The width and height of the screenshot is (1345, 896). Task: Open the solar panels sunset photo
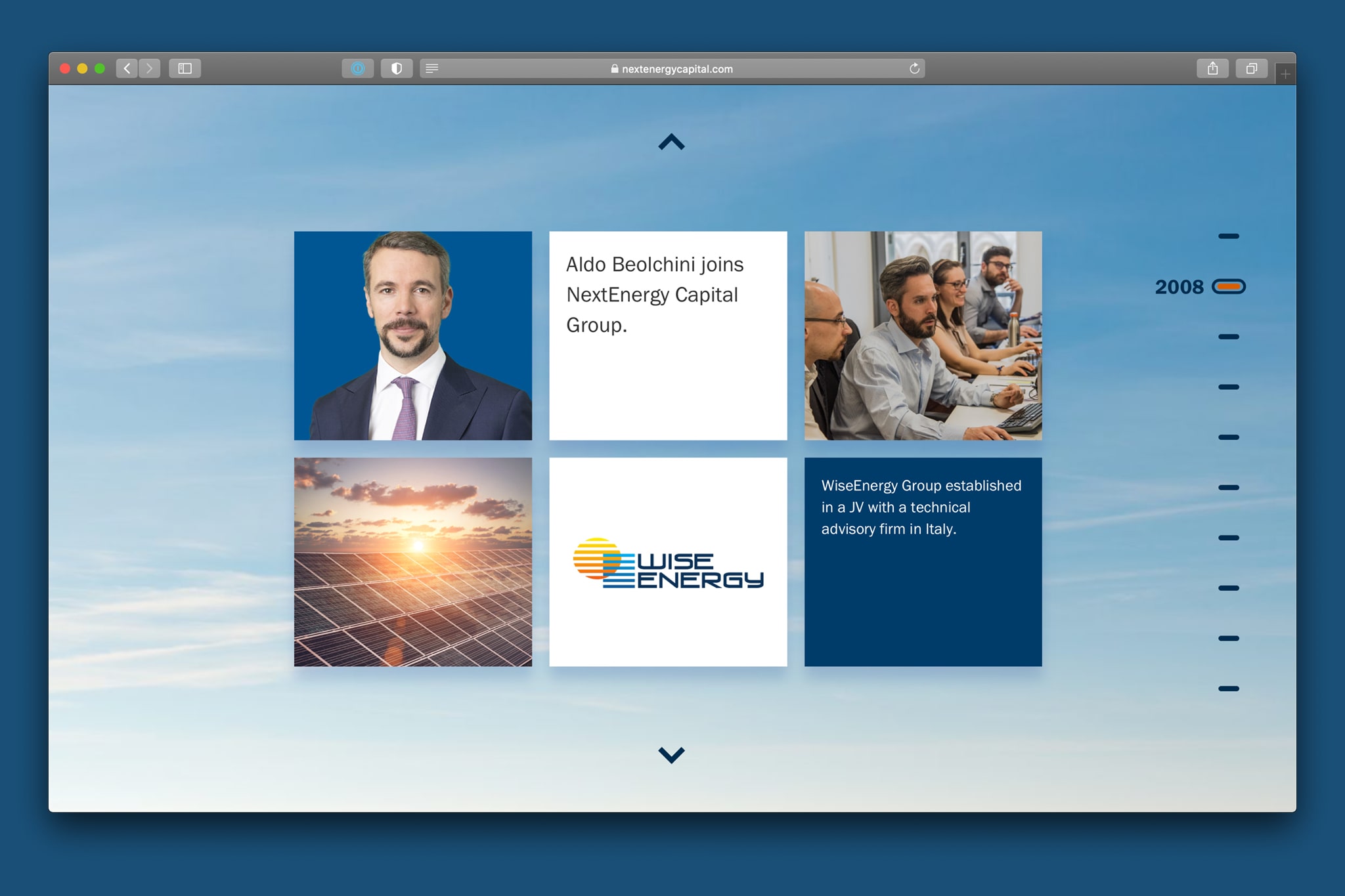click(413, 562)
